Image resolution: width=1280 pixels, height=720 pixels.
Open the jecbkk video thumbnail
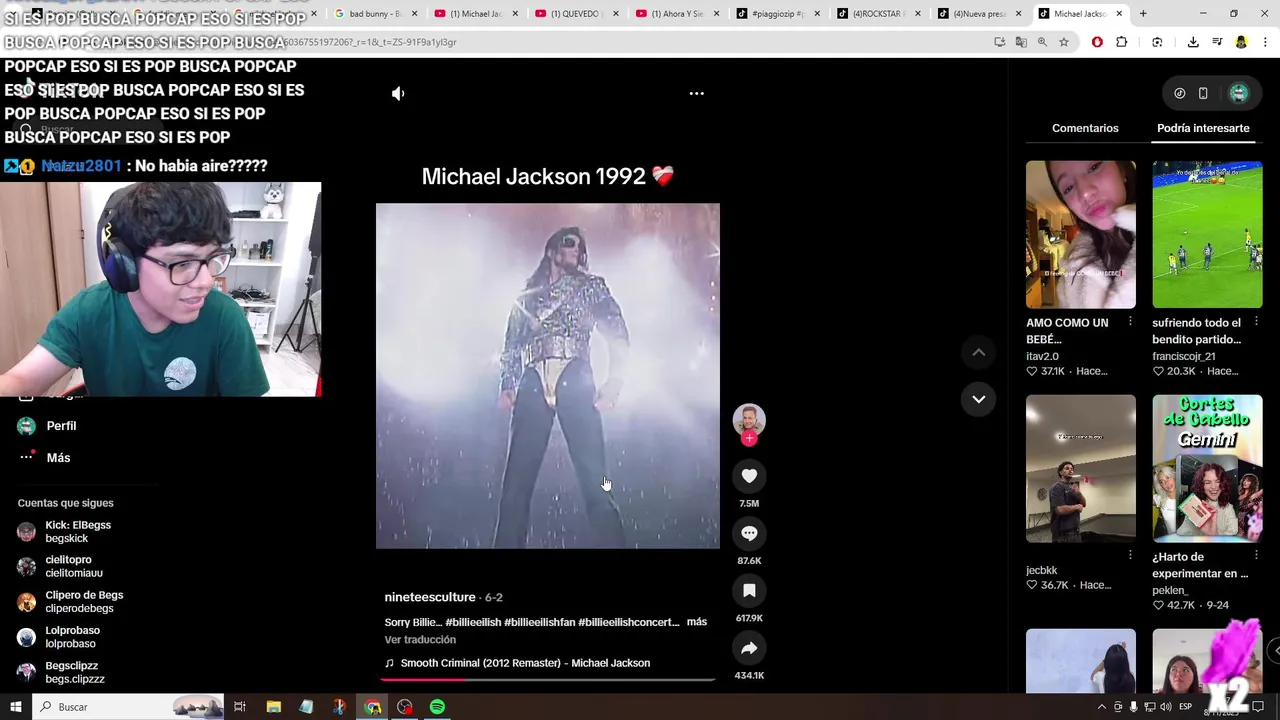coord(1081,469)
